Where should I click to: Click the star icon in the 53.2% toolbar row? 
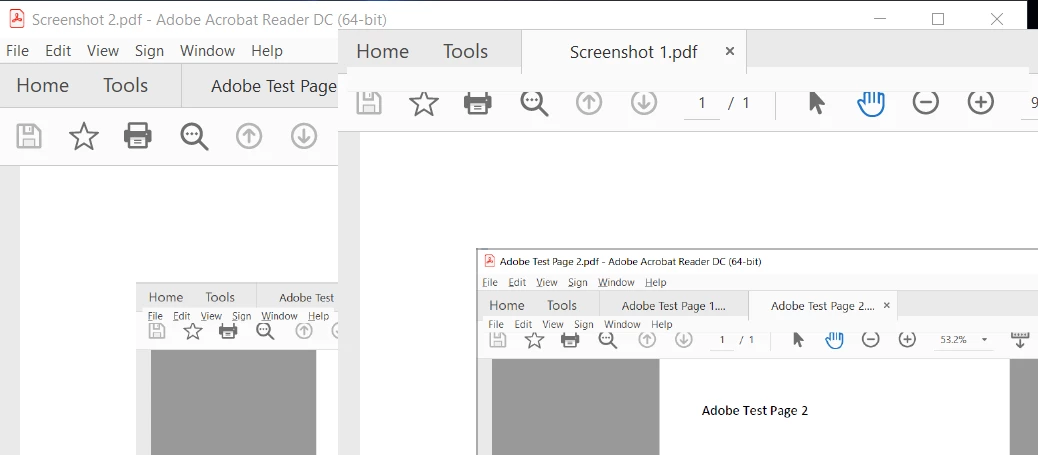click(534, 340)
